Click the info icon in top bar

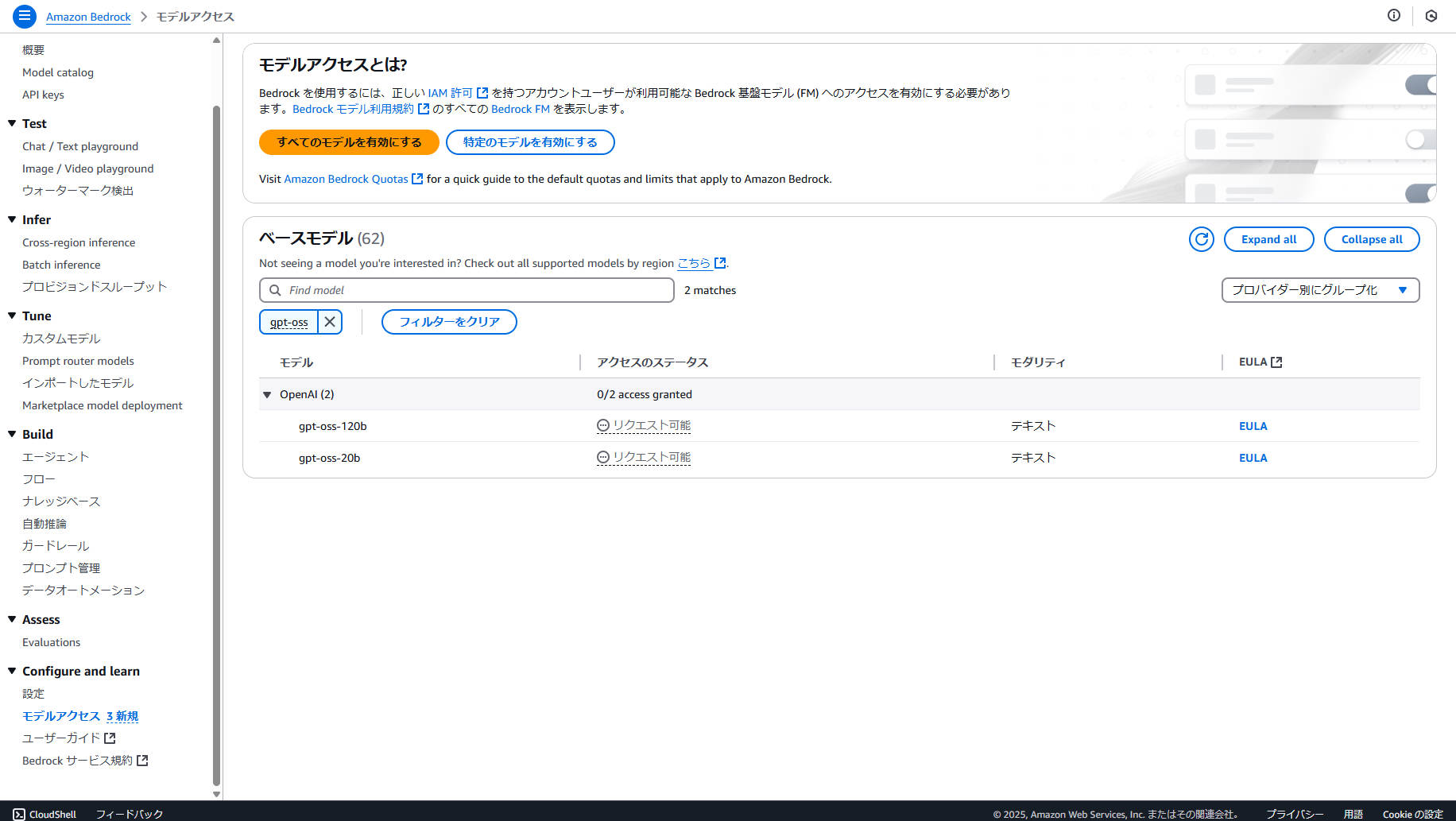click(x=1394, y=15)
